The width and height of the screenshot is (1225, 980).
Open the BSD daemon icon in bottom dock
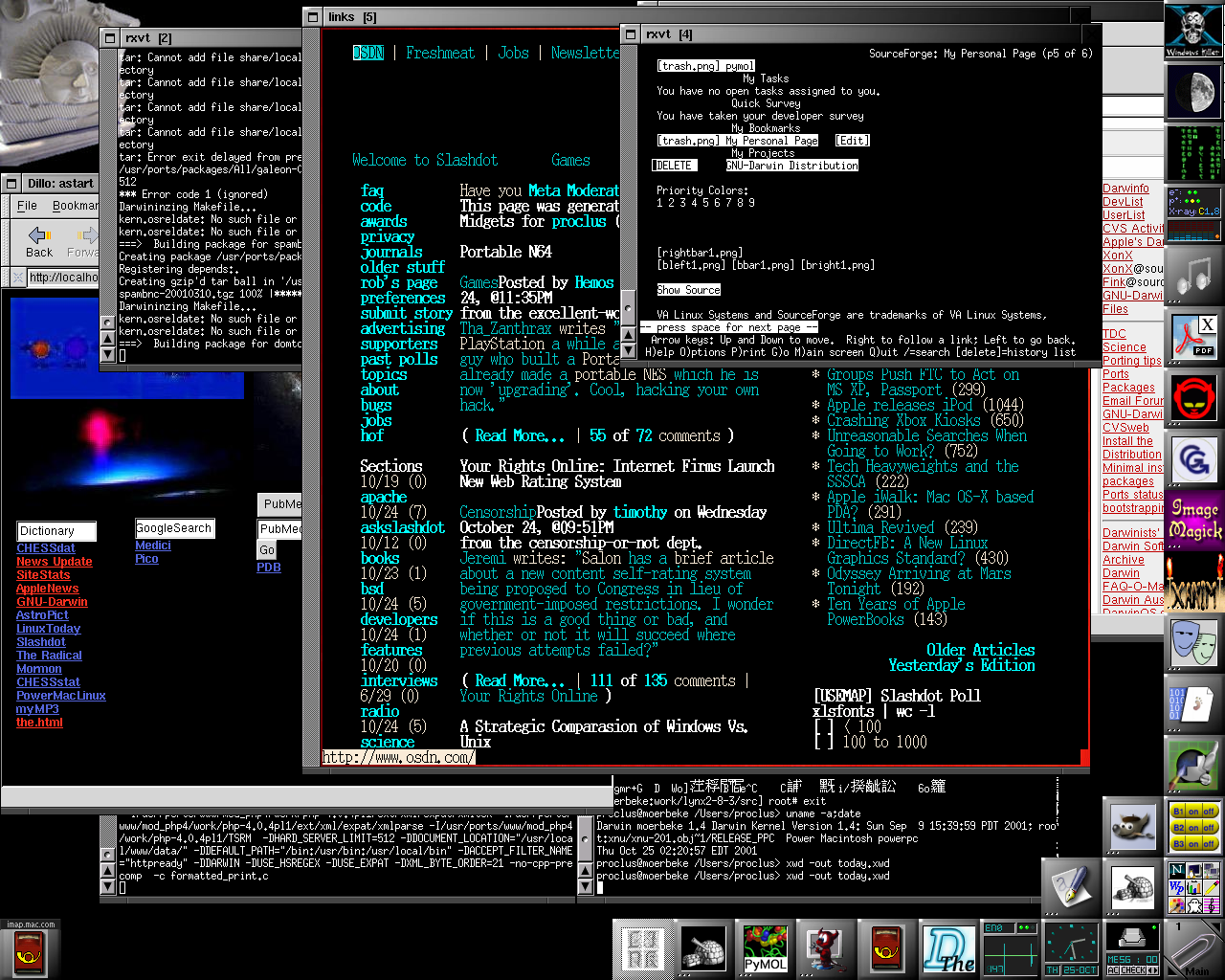click(827, 949)
